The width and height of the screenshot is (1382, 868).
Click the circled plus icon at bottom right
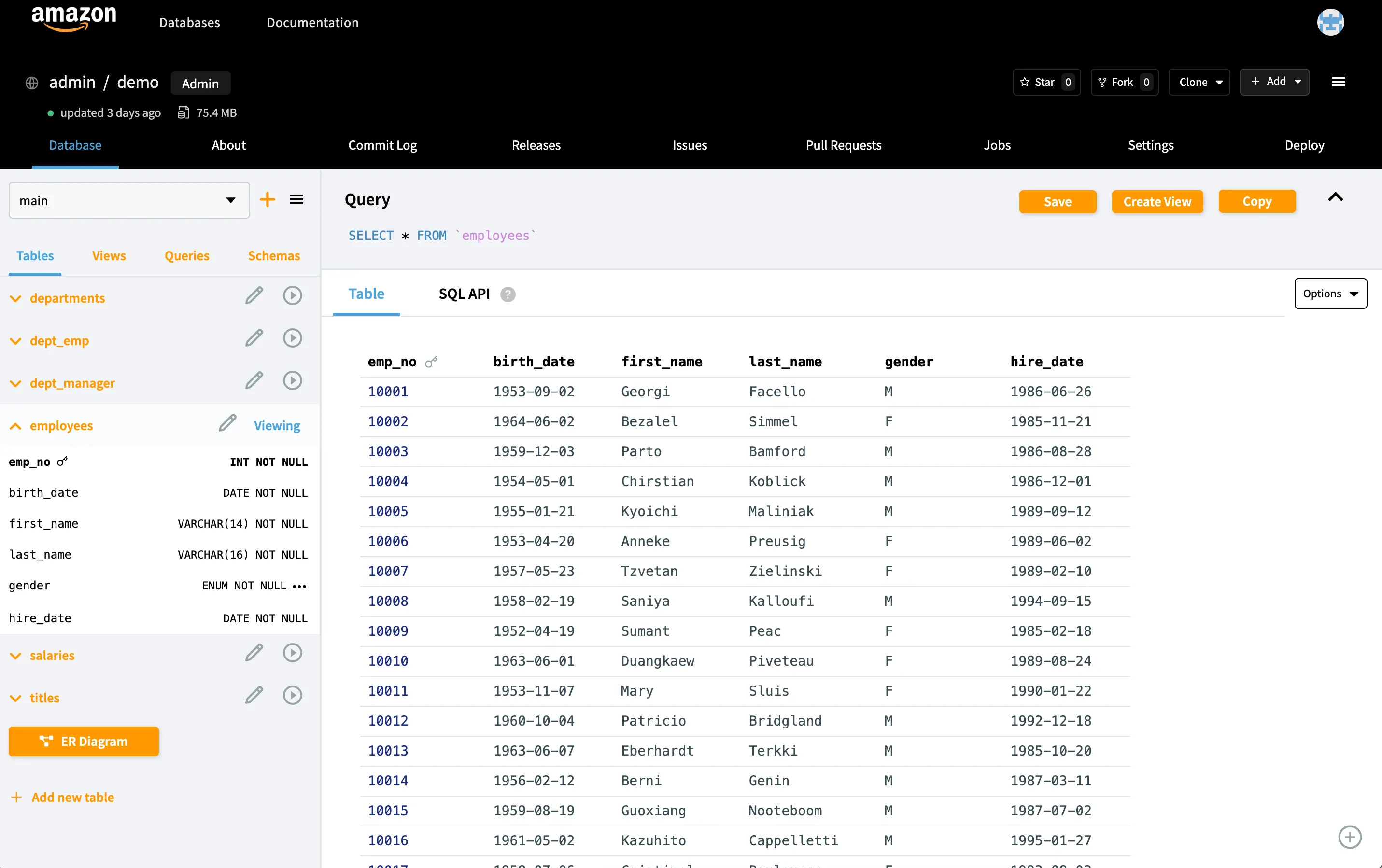point(1349,837)
